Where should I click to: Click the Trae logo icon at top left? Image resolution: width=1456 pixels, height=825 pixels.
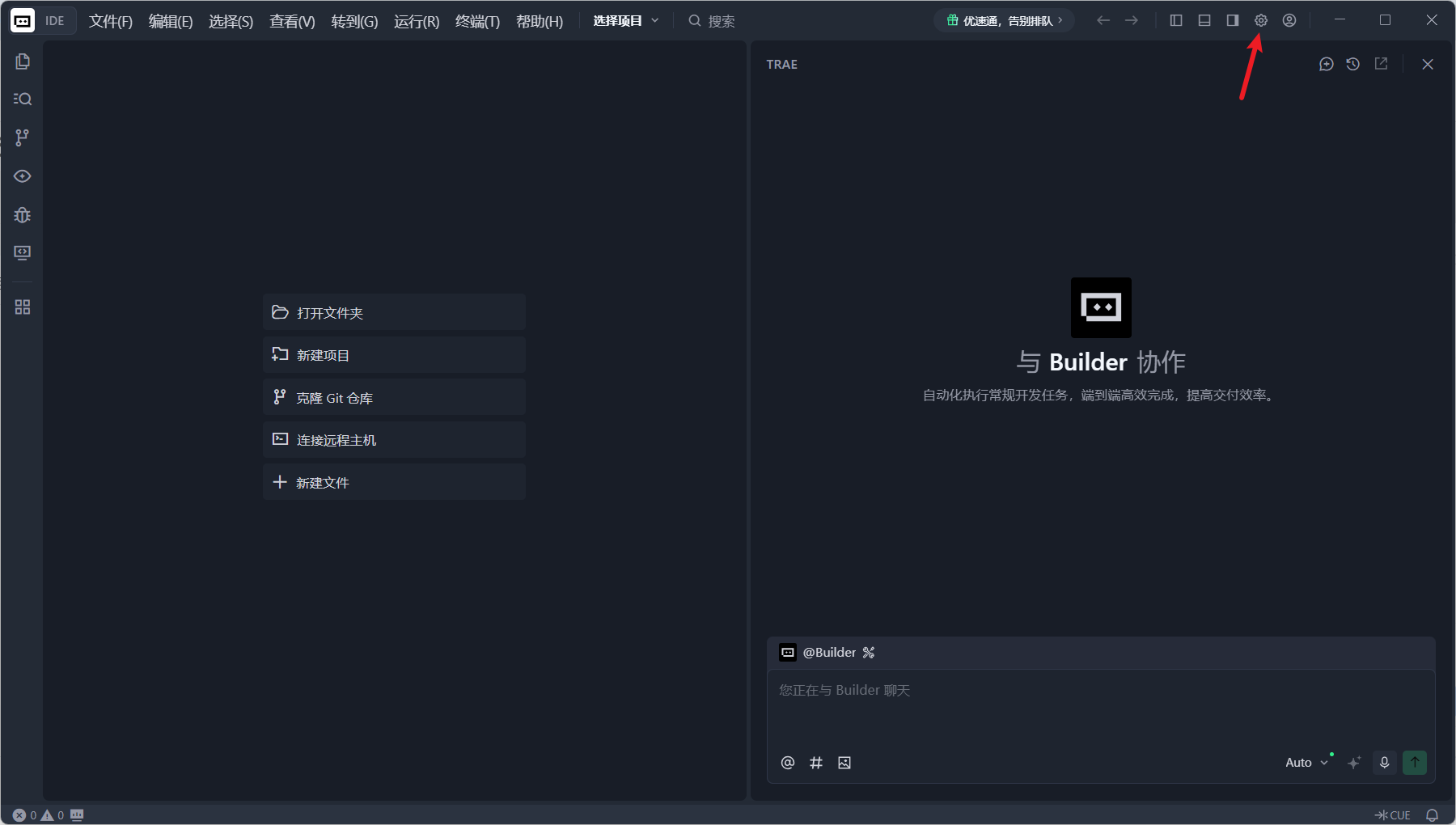[x=23, y=21]
